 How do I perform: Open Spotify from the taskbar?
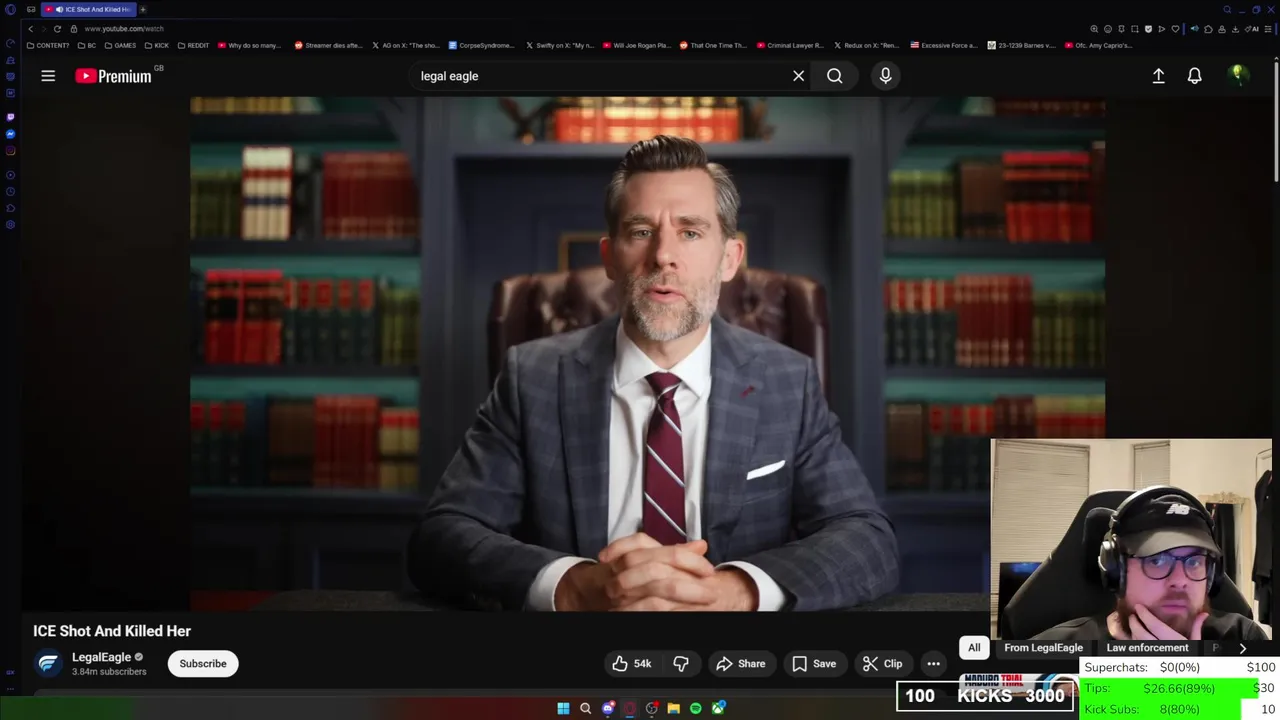pos(696,708)
